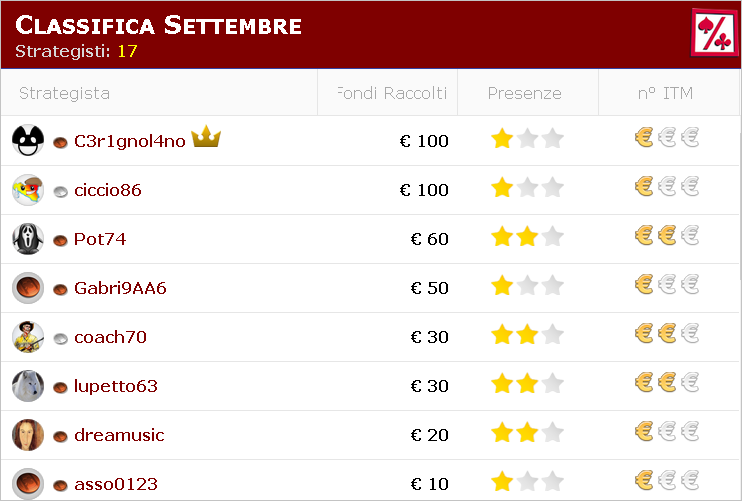742x501 pixels.
Task: Click the second gold euro coin for lupetto63
Action: [x=667, y=382]
